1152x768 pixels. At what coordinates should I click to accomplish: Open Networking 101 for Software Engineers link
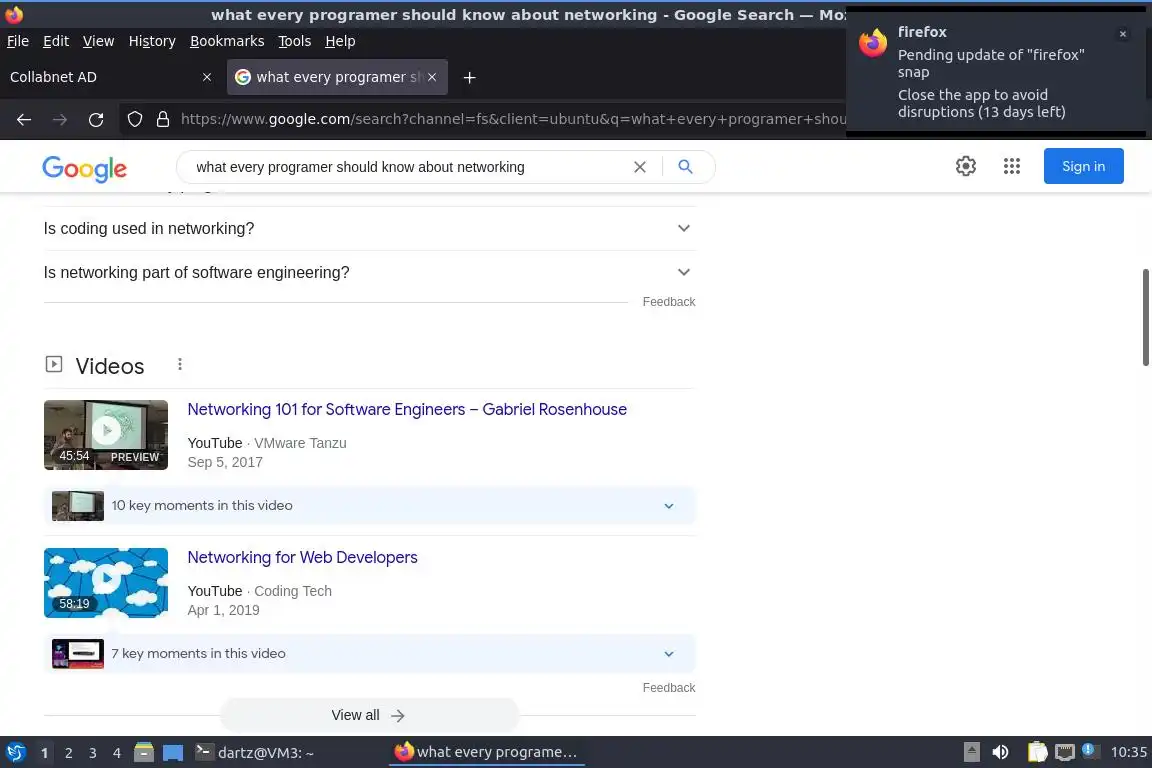pos(407,409)
